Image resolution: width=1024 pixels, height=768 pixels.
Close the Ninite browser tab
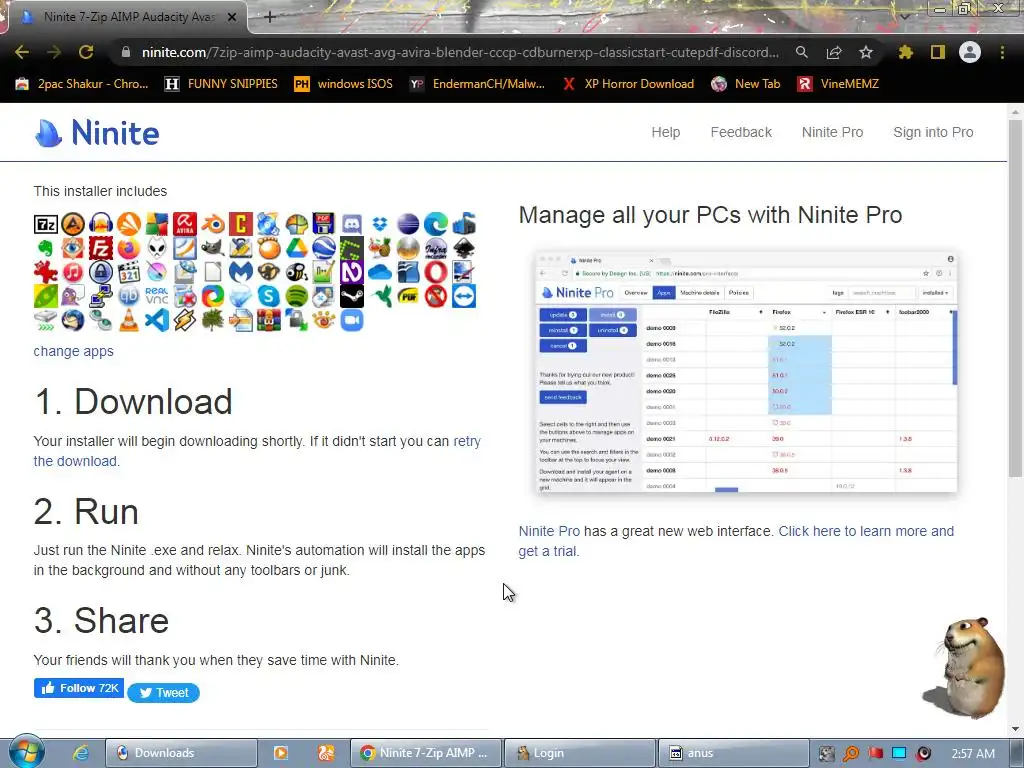pos(232,17)
